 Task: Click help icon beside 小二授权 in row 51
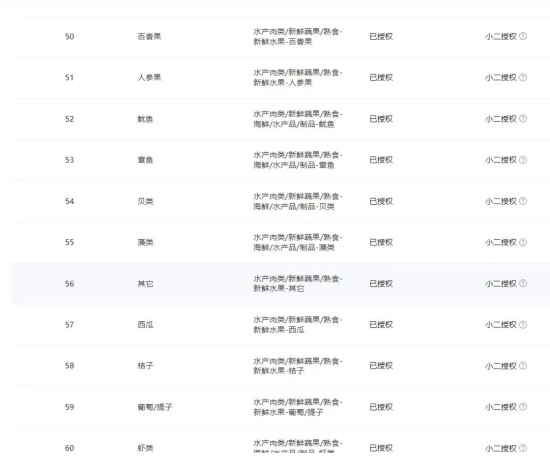(523, 77)
